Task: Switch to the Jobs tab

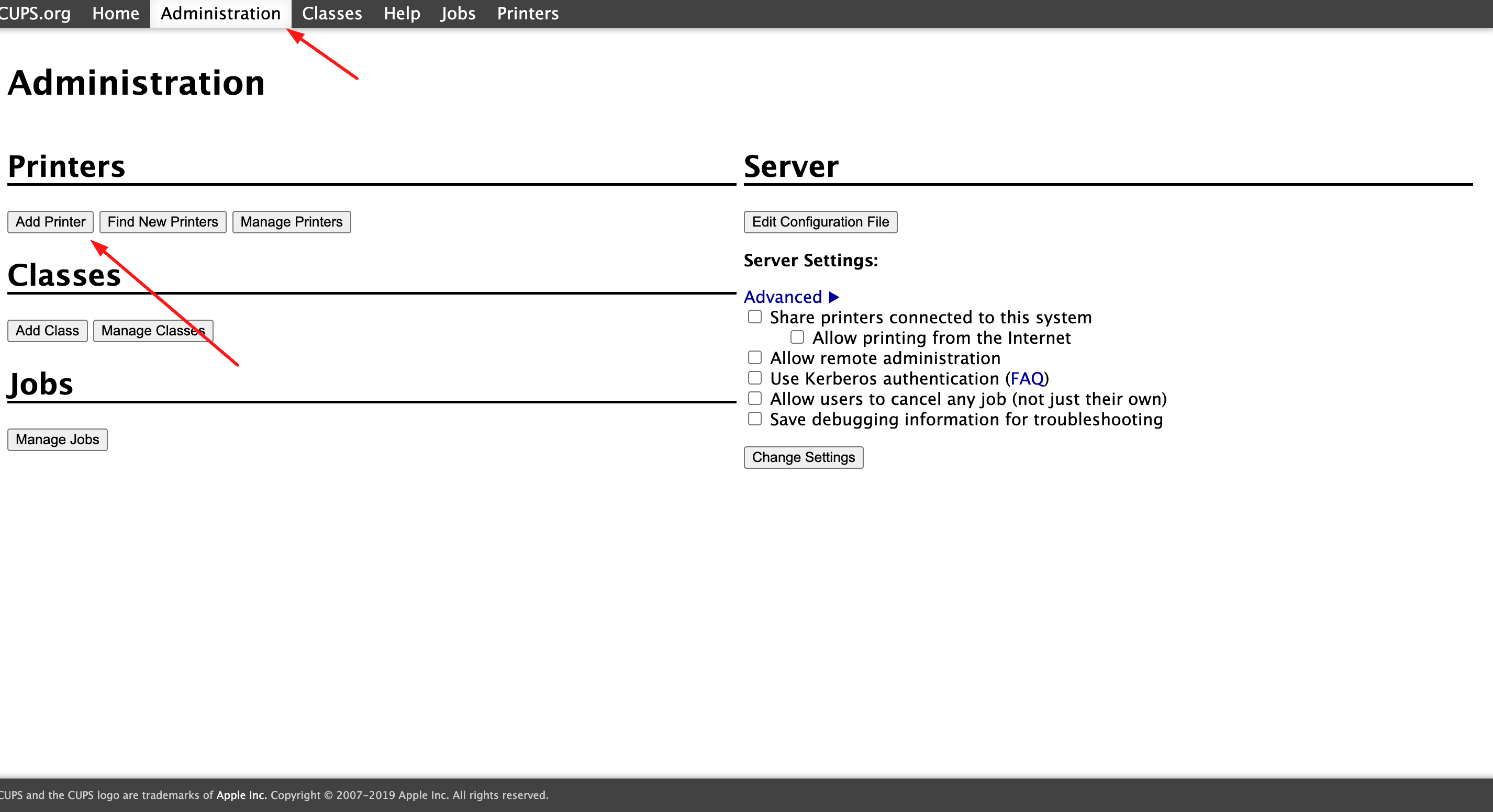Action: [x=458, y=13]
